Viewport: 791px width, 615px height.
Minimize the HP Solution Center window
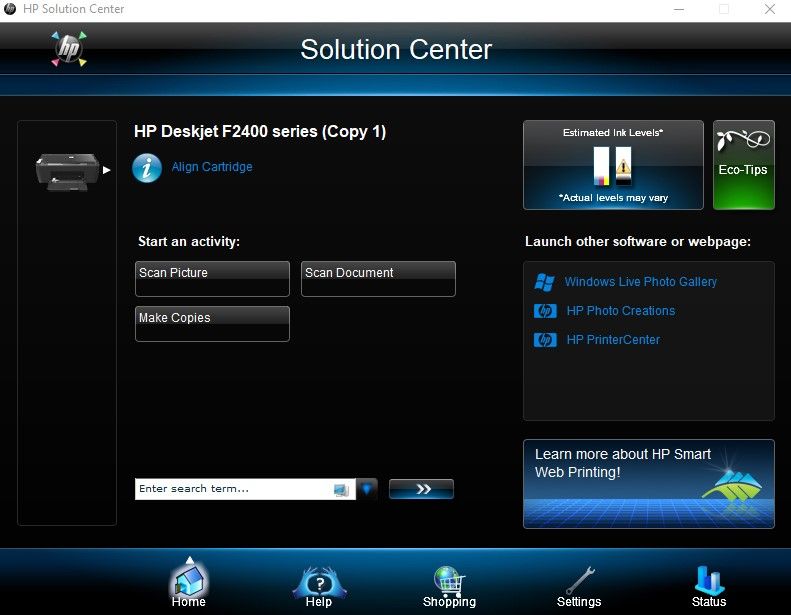click(x=679, y=9)
